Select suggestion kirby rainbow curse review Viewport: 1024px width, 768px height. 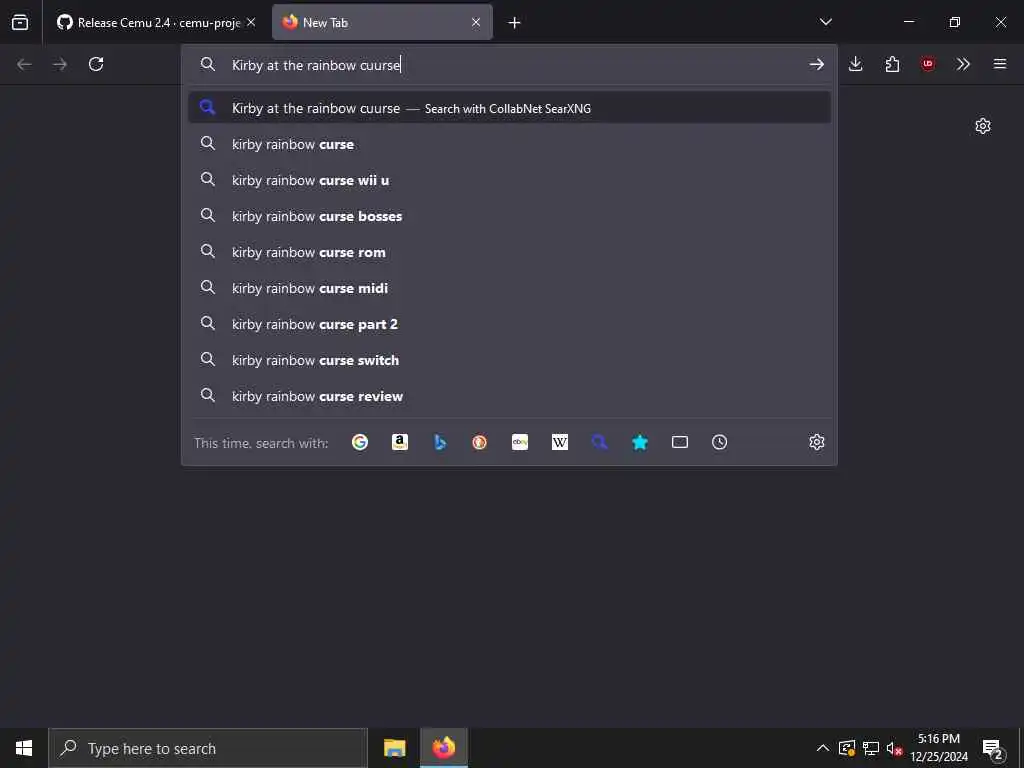point(509,395)
